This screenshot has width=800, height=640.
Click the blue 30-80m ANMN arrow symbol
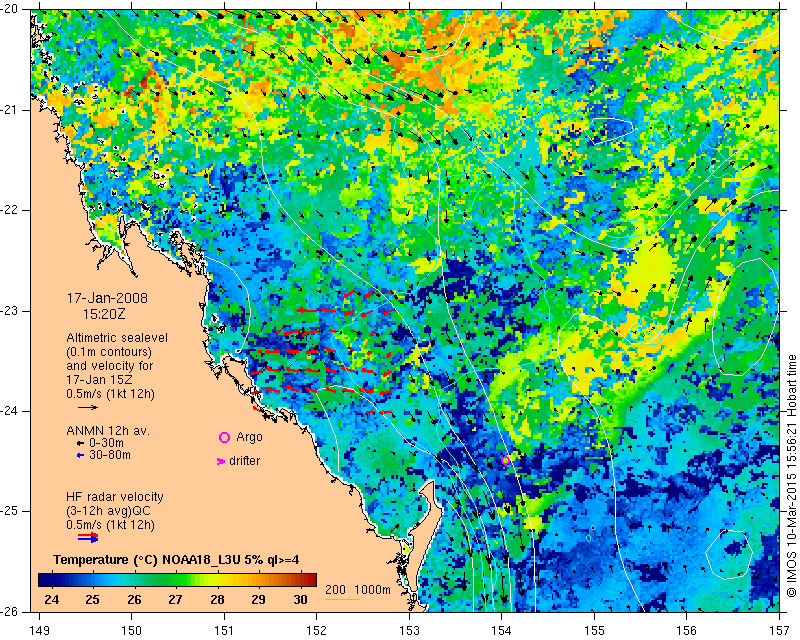pos(80,455)
